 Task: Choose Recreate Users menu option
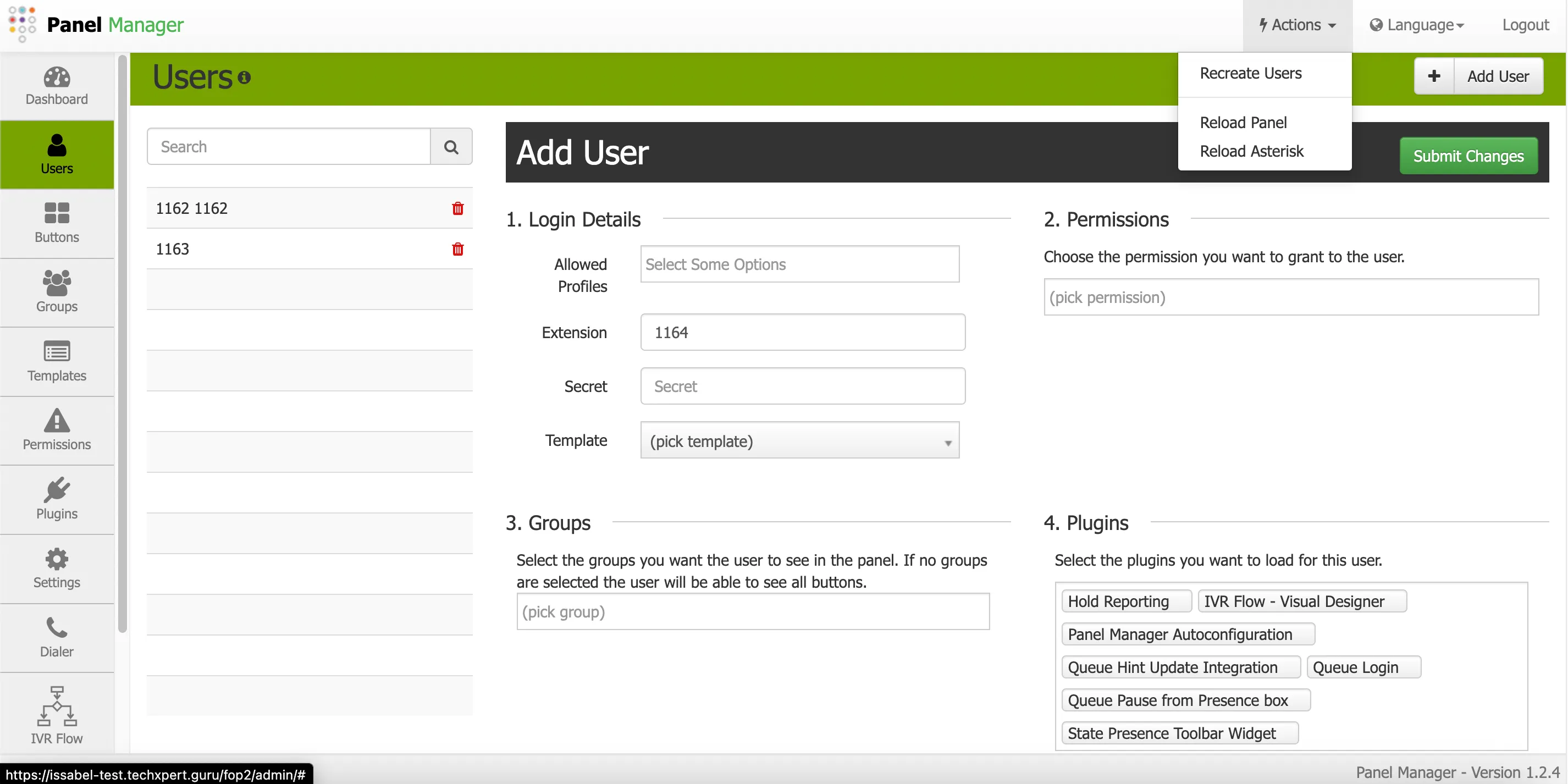click(1250, 73)
